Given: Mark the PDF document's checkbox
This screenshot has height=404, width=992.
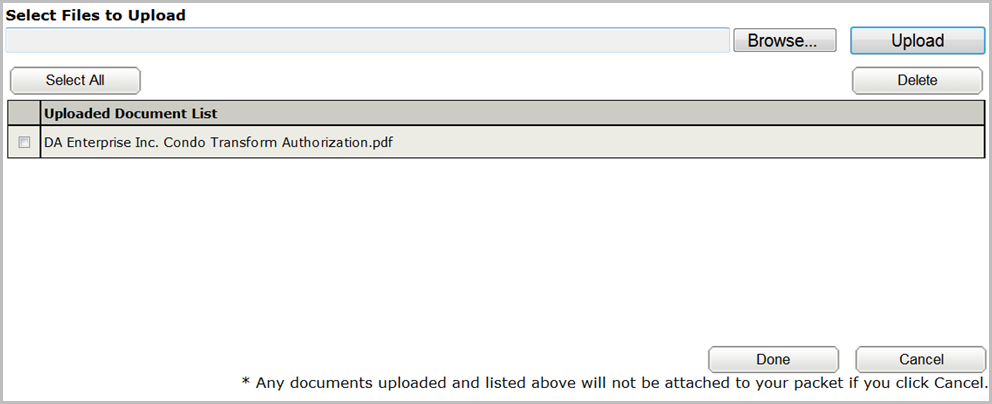Looking at the screenshot, I should 25,143.
